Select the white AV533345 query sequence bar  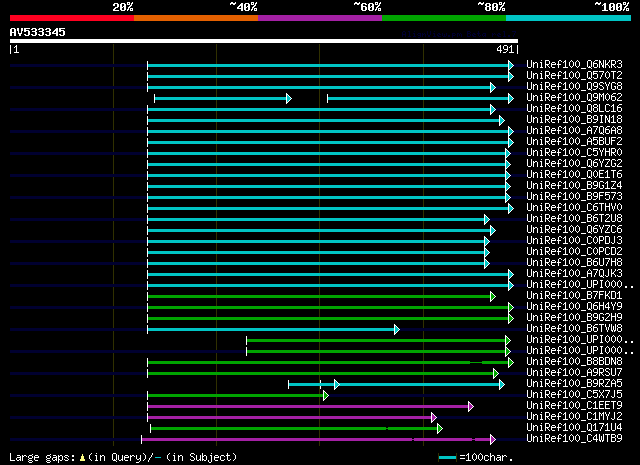pos(264,41)
